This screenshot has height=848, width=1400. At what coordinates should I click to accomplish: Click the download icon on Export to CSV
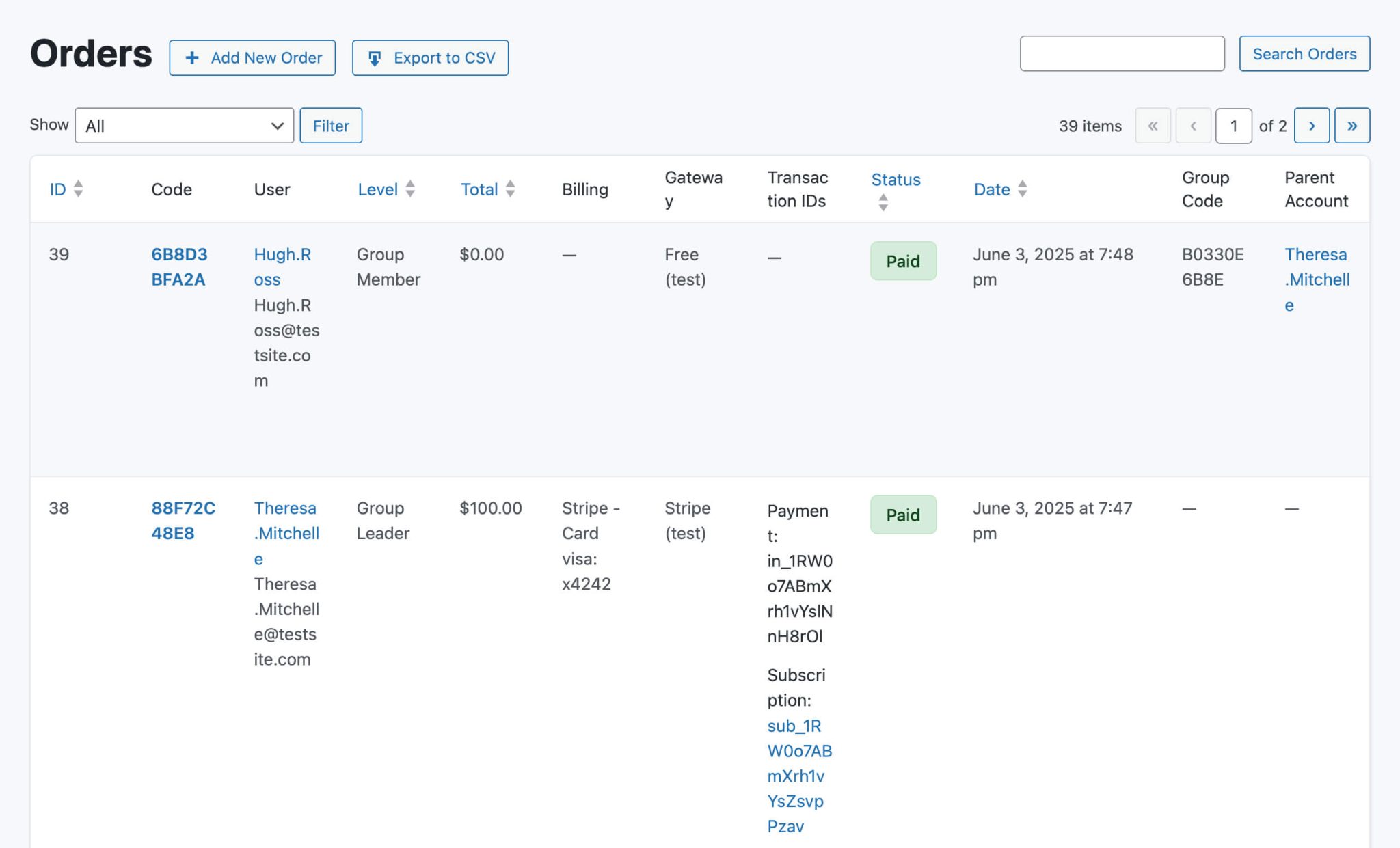[x=375, y=58]
